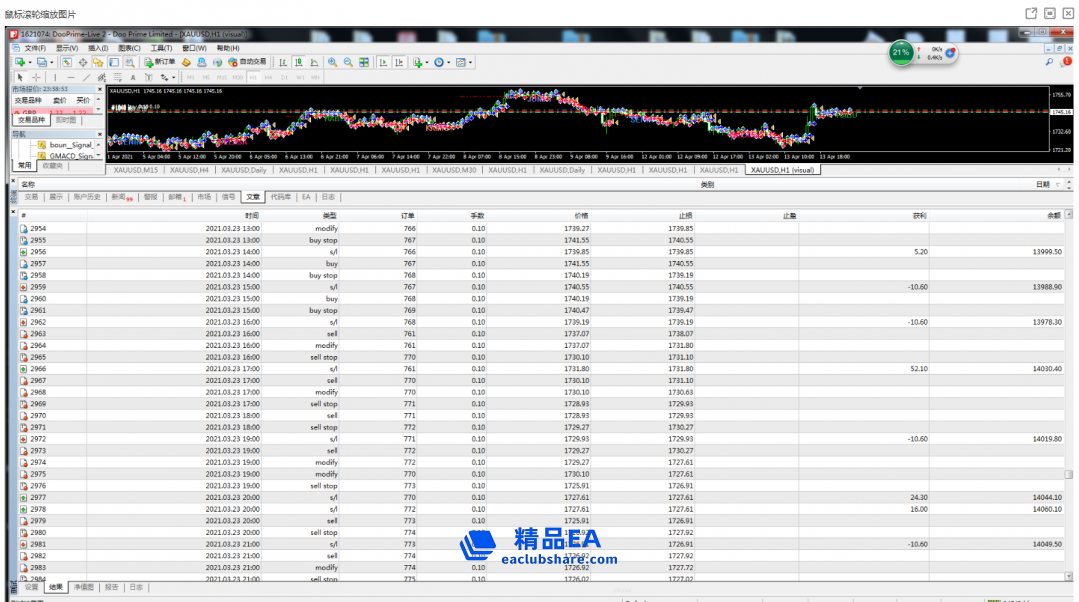Open the 图表(C) Charts menu

coord(128,48)
